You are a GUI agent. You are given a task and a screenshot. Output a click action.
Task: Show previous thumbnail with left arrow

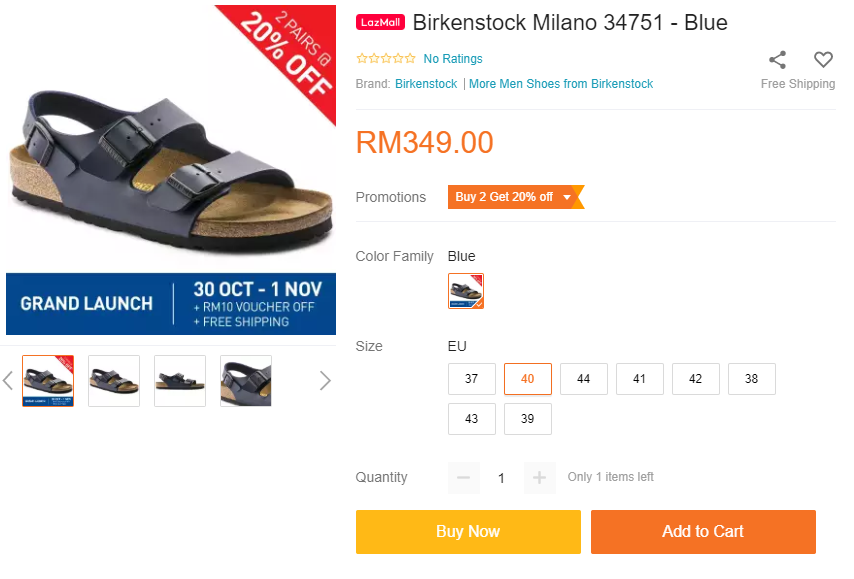pyautogui.click(x=8, y=380)
